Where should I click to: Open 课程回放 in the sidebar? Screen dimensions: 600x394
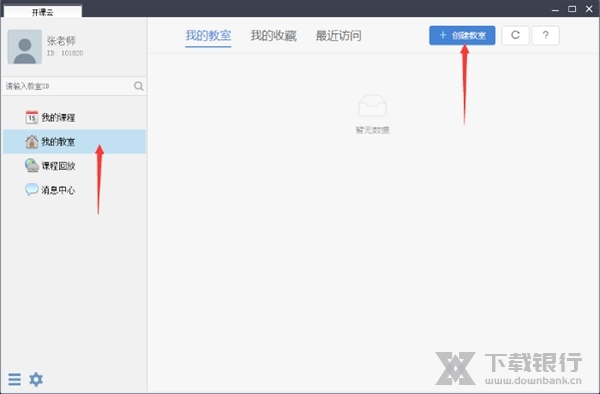coord(75,166)
